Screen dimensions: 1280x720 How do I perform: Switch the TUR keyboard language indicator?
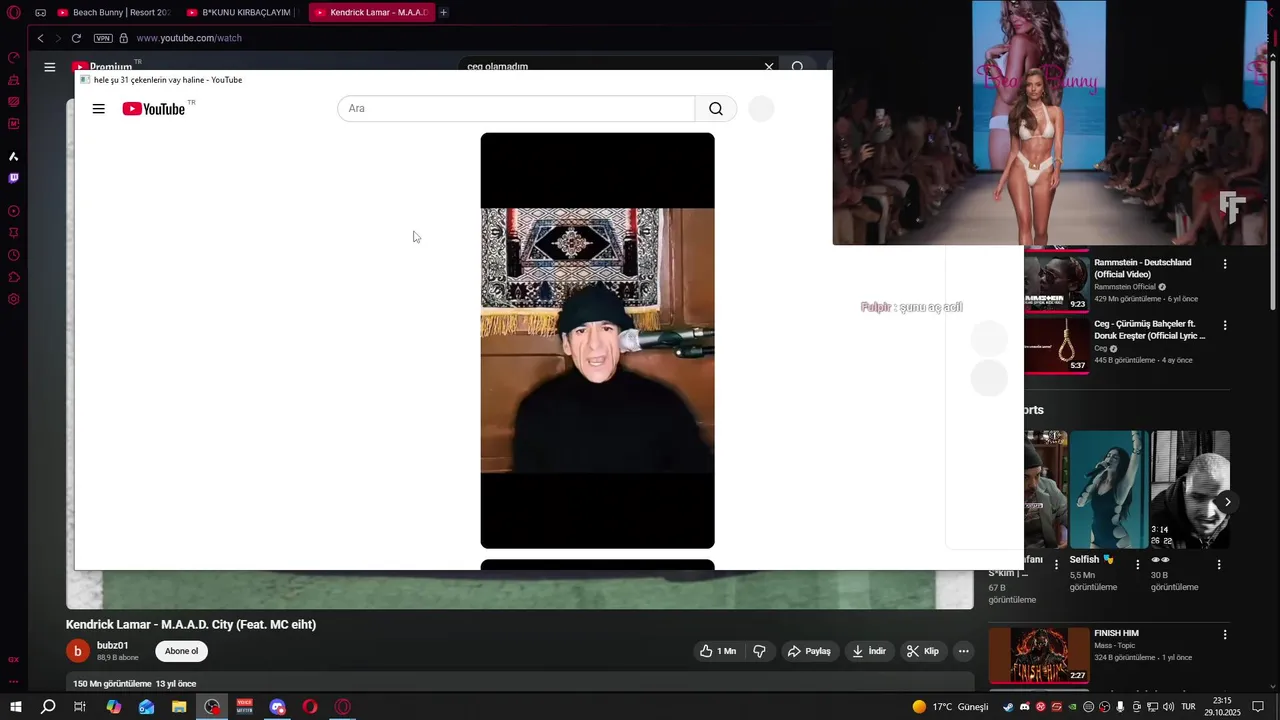[x=1189, y=707]
